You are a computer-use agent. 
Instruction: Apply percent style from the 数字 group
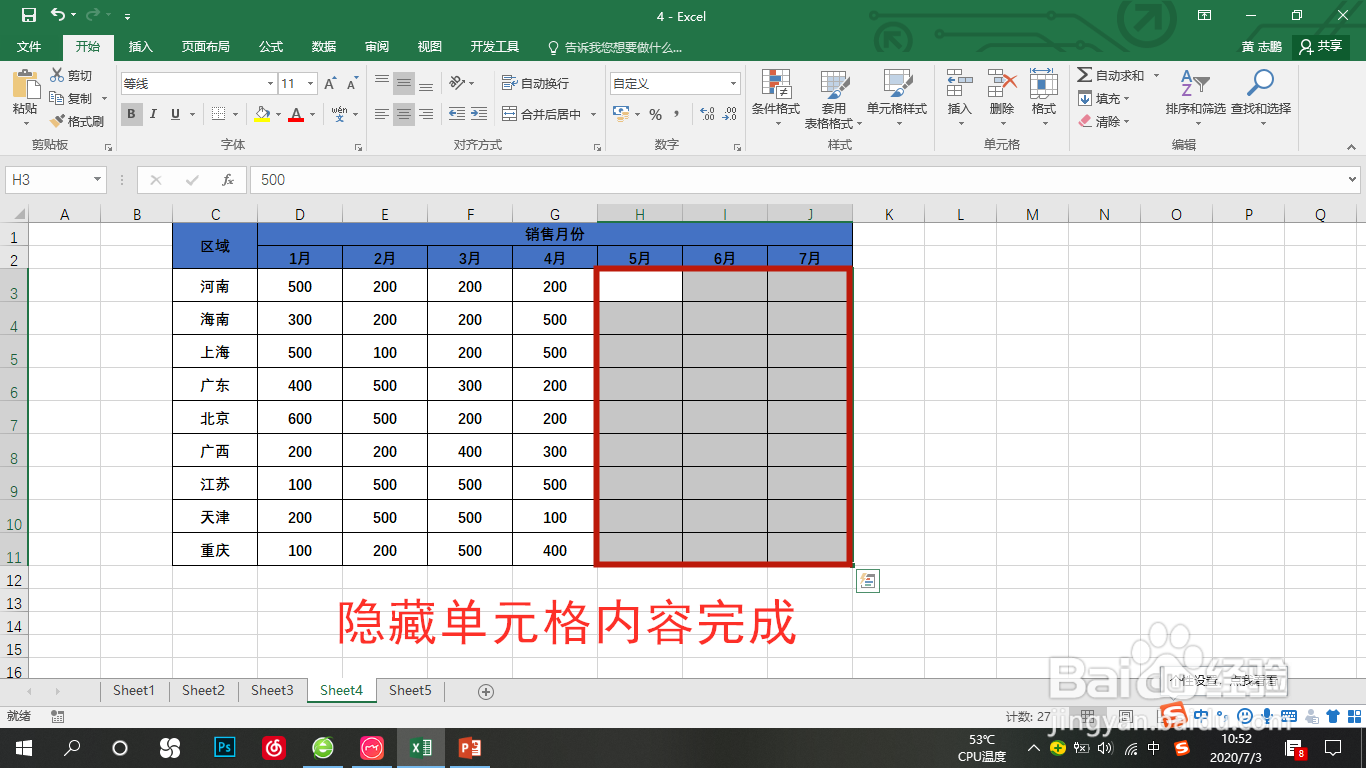(x=658, y=114)
